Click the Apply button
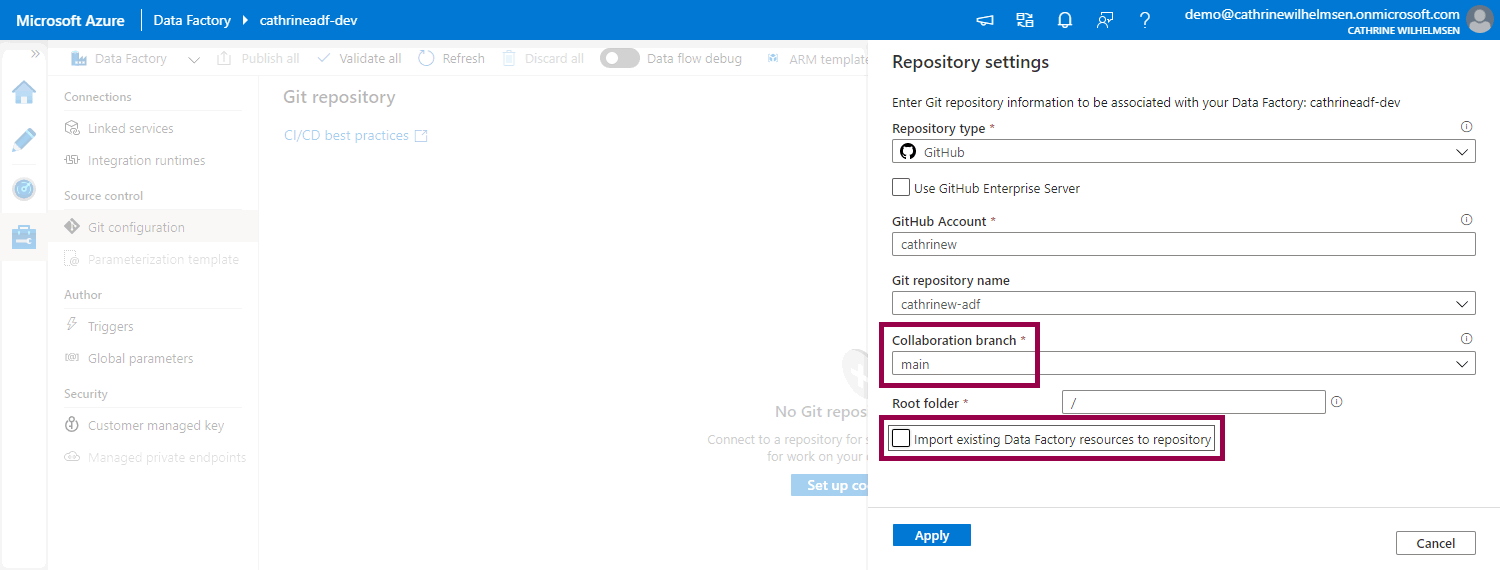This screenshot has width=1500, height=570. coord(931,536)
